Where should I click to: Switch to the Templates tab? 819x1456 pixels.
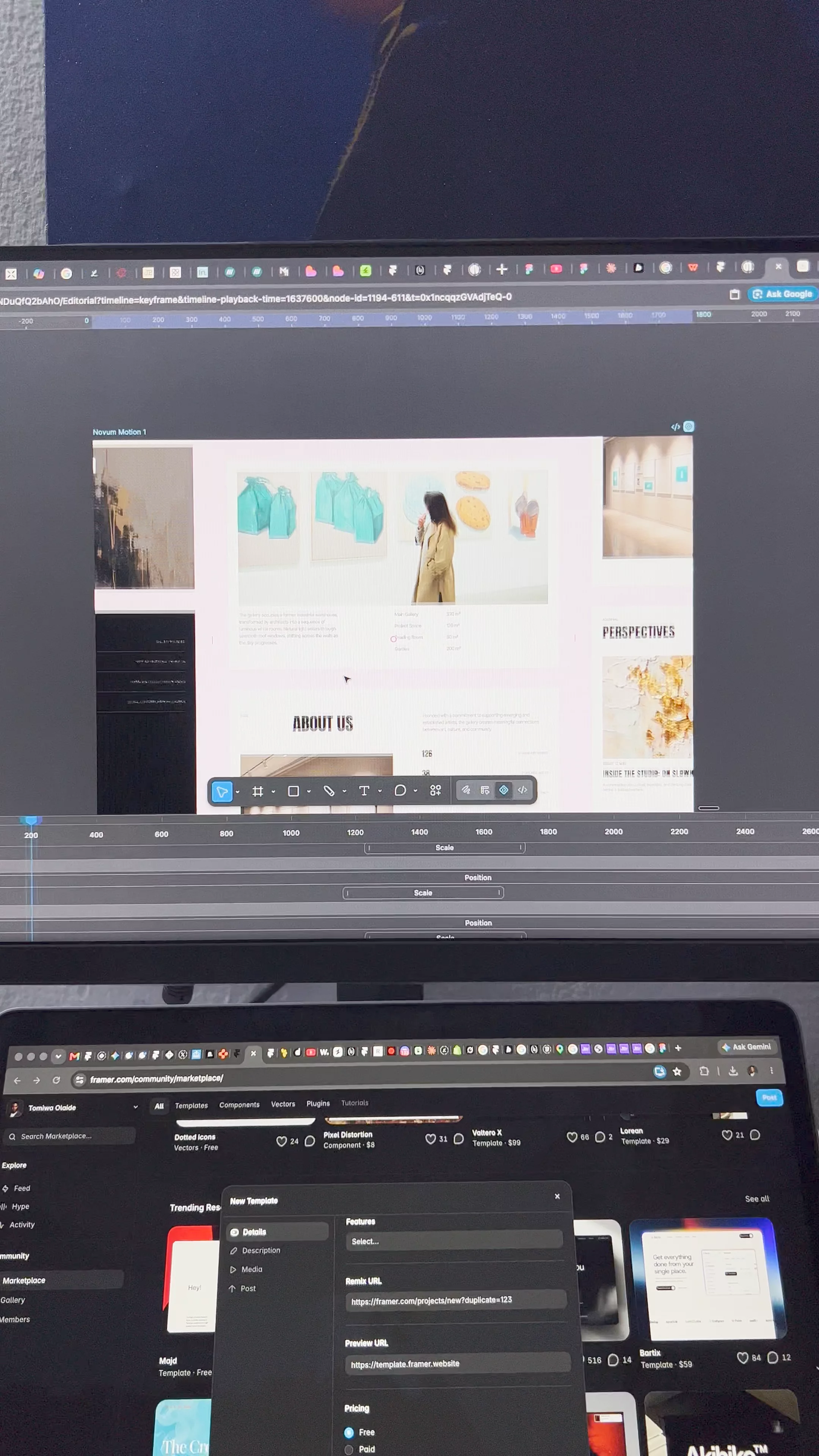(191, 1106)
